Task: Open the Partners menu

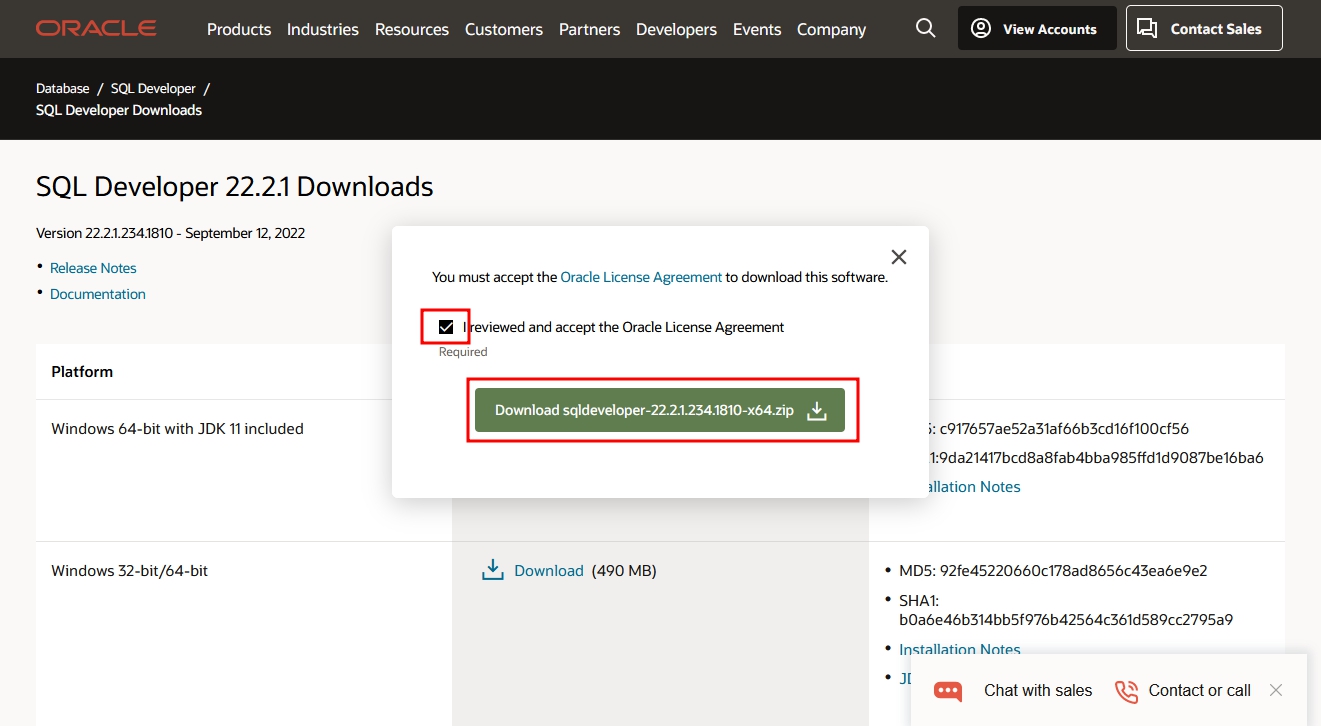Action: click(x=590, y=29)
